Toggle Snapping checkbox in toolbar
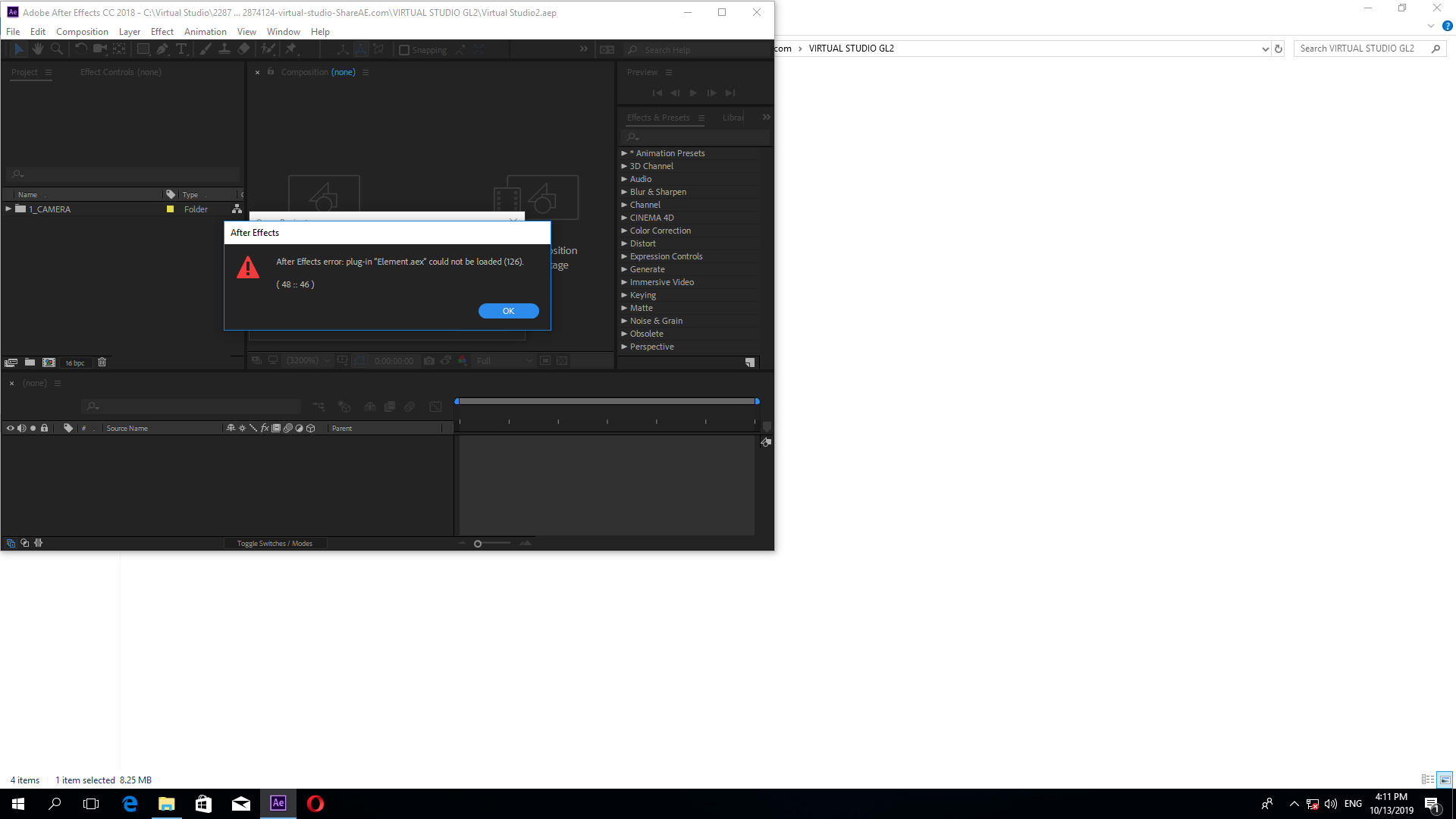1456x819 pixels. 404,49
